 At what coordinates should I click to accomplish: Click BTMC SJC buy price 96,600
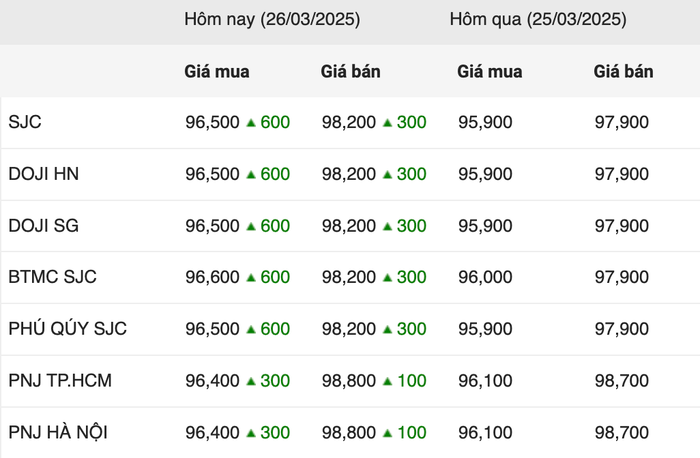tap(212, 277)
